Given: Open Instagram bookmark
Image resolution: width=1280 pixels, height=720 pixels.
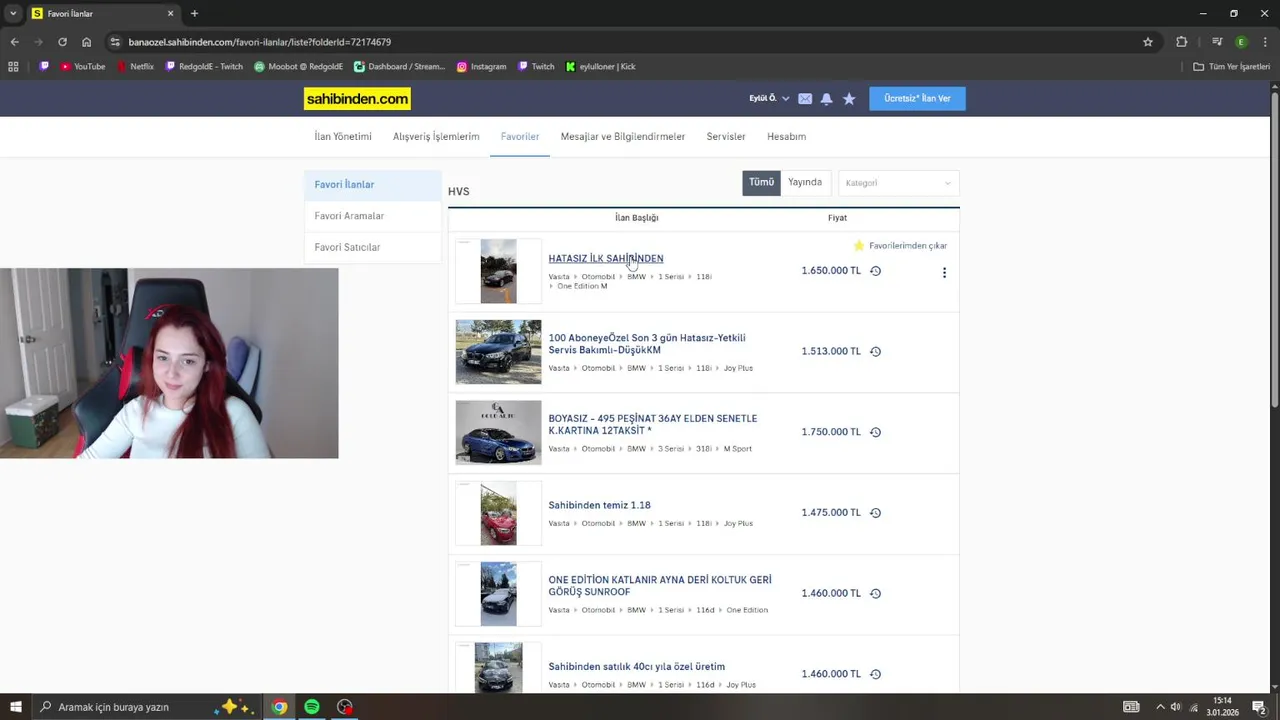Looking at the screenshot, I should click(x=481, y=67).
